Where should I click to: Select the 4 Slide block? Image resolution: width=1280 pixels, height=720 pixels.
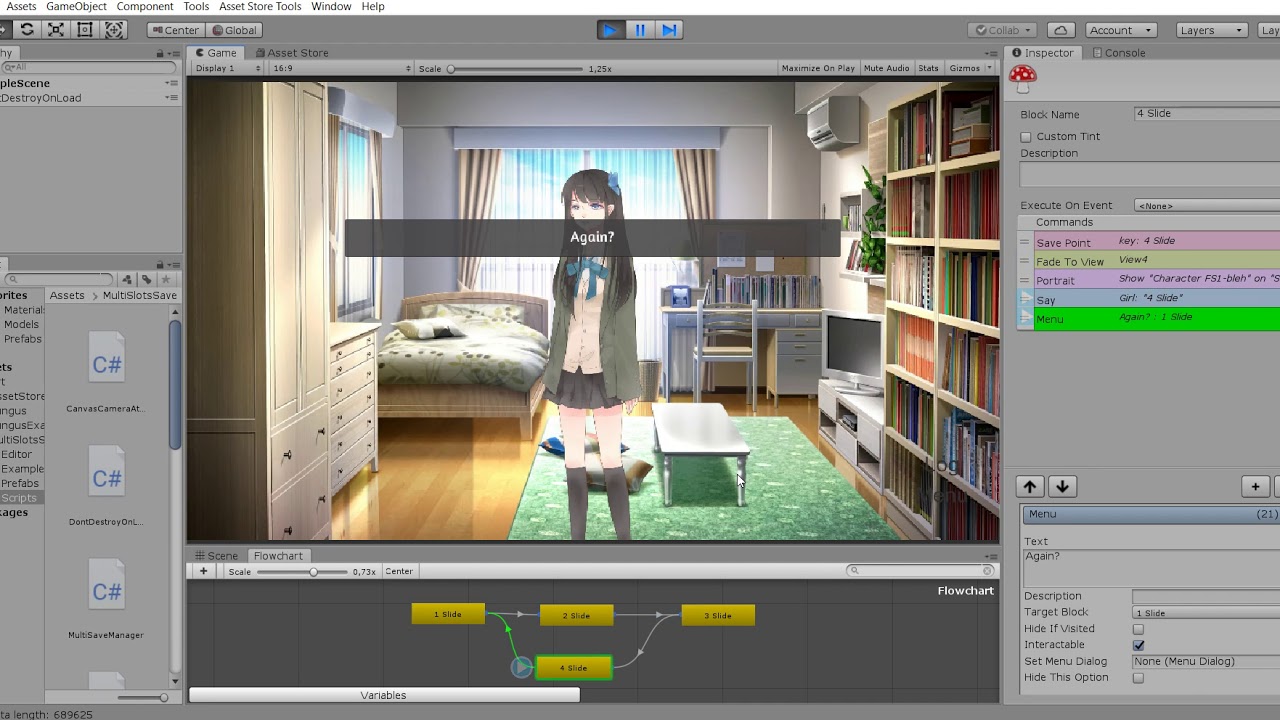[574, 668]
